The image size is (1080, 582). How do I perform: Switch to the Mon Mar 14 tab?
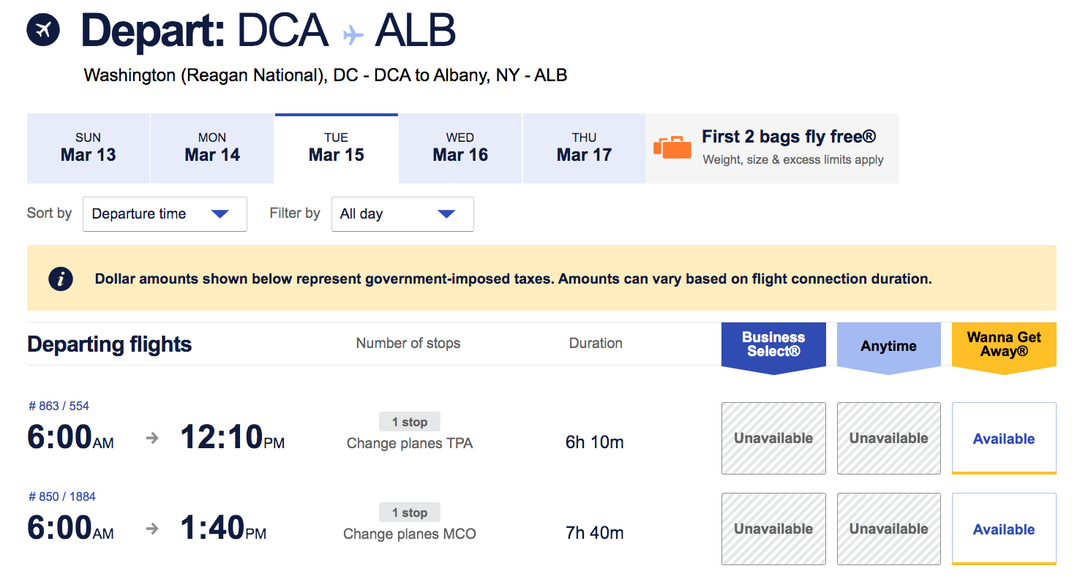[x=212, y=148]
